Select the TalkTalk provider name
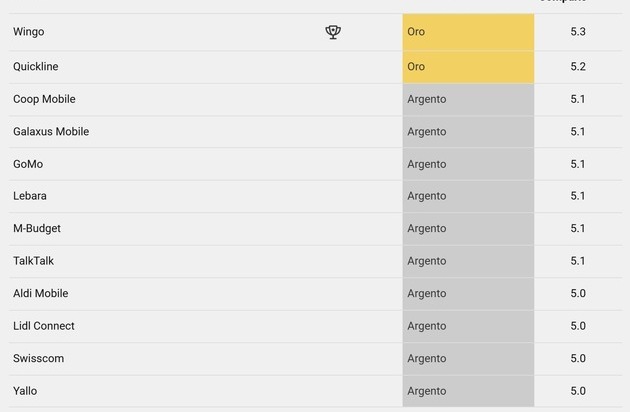Screen dimensions: 630x412 point(34,261)
